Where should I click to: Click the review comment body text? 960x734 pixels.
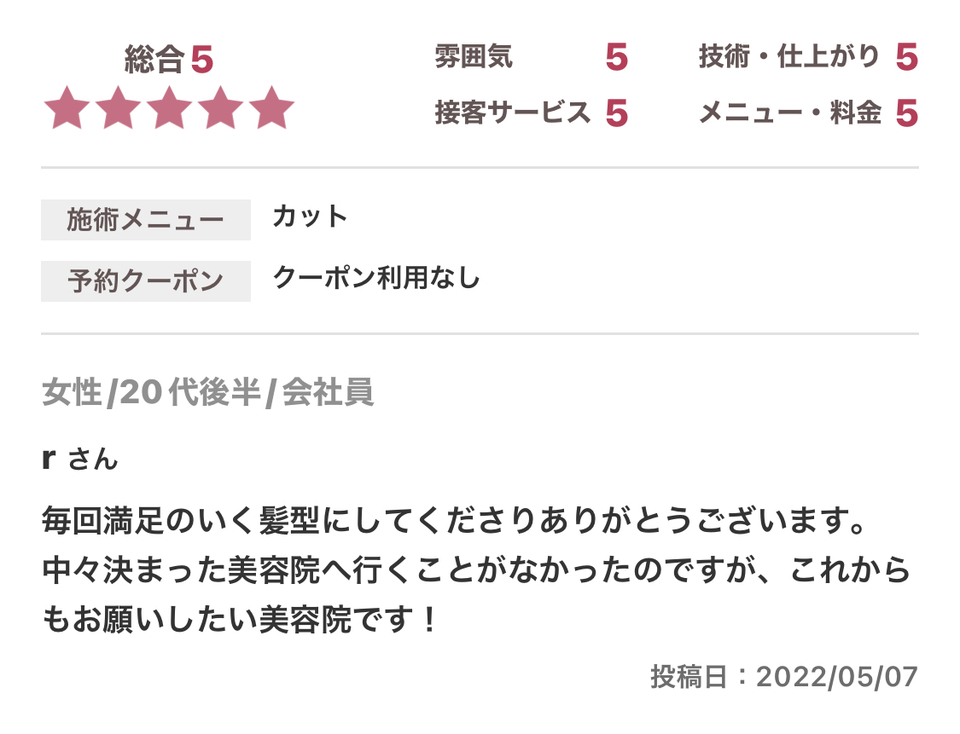476,571
